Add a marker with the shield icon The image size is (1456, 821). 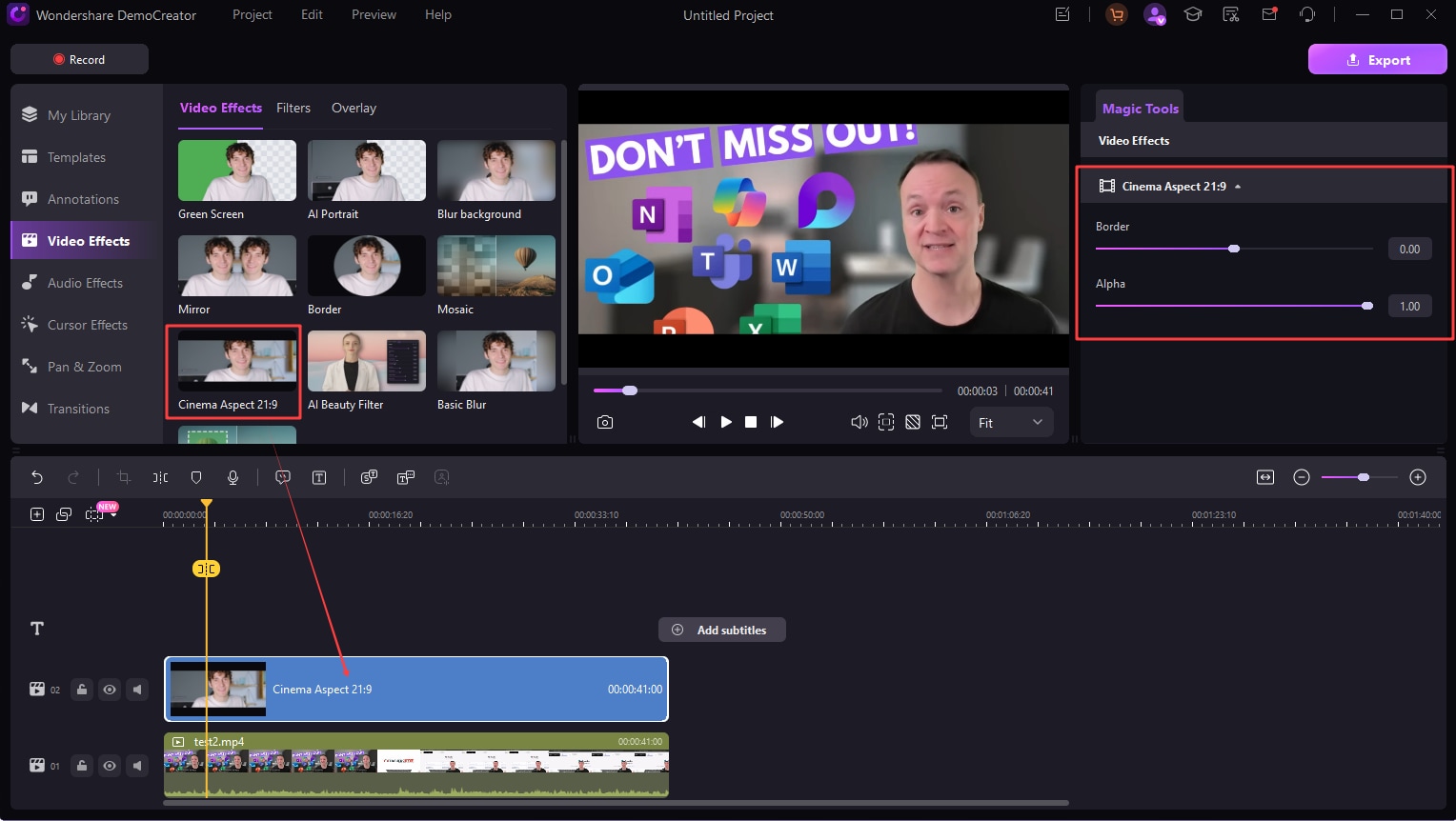pos(196,477)
